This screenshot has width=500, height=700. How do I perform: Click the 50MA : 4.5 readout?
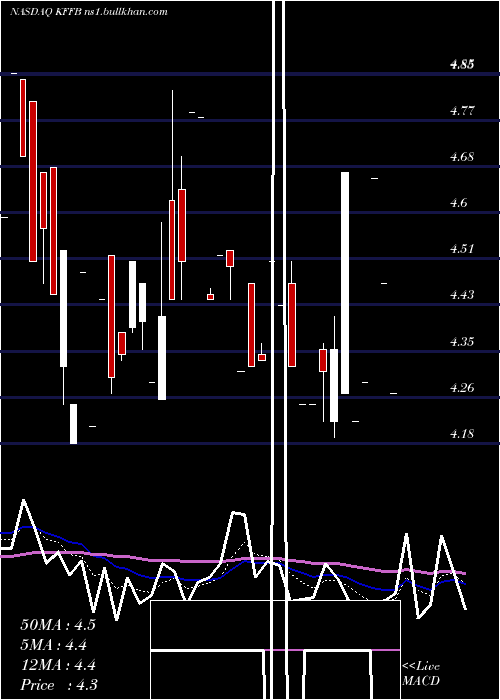[58, 625]
